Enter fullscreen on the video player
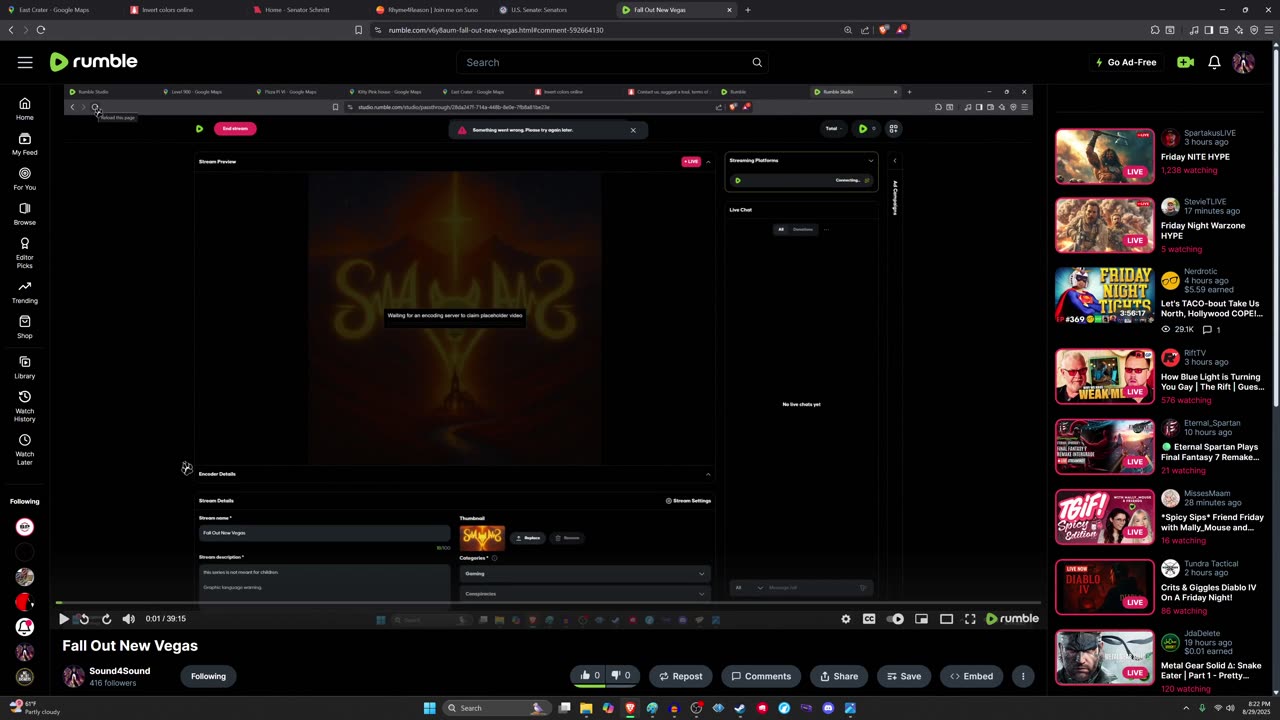This screenshot has height=720, width=1280. click(970, 619)
